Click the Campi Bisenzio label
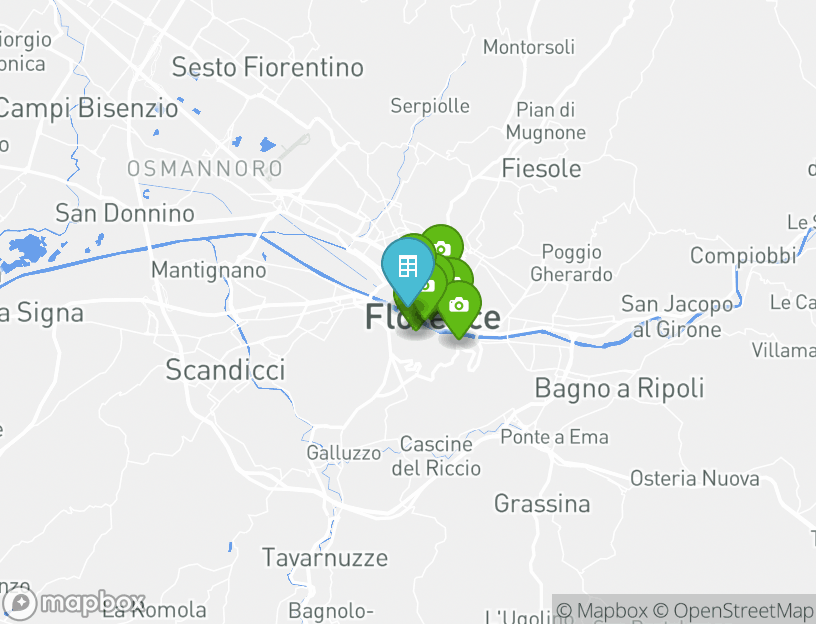 [87, 109]
